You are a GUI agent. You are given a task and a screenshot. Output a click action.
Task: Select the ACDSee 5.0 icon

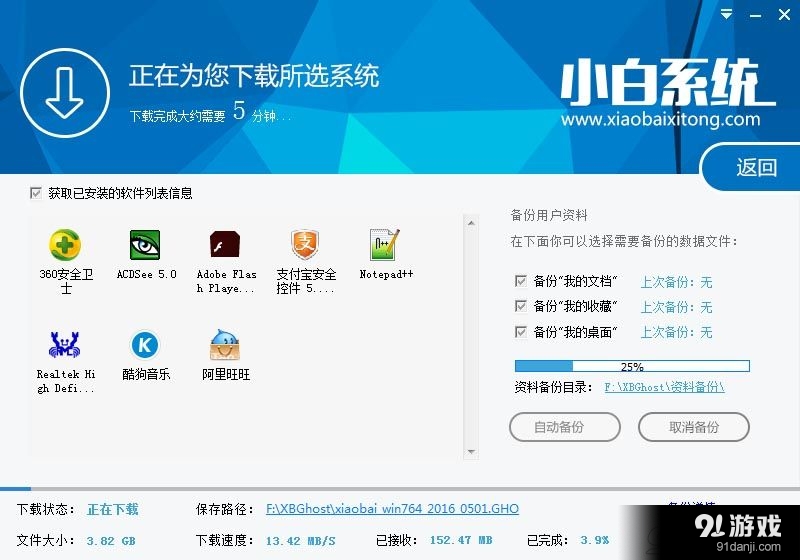pyautogui.click(x=145, y=245)
